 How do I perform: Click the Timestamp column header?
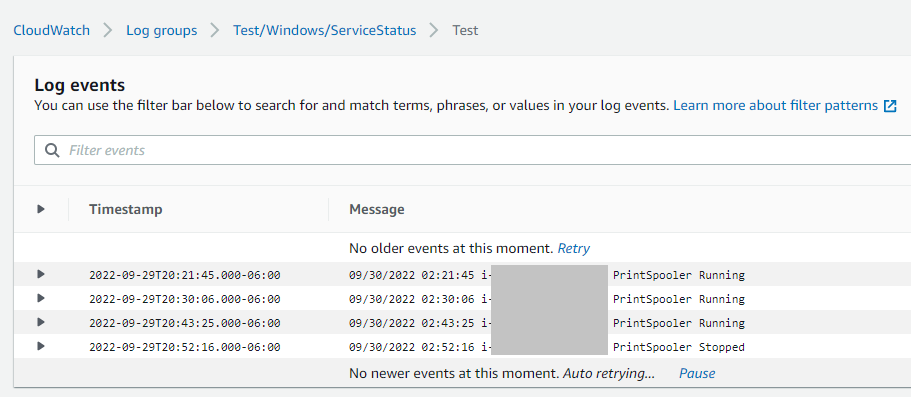coord(125,209)
